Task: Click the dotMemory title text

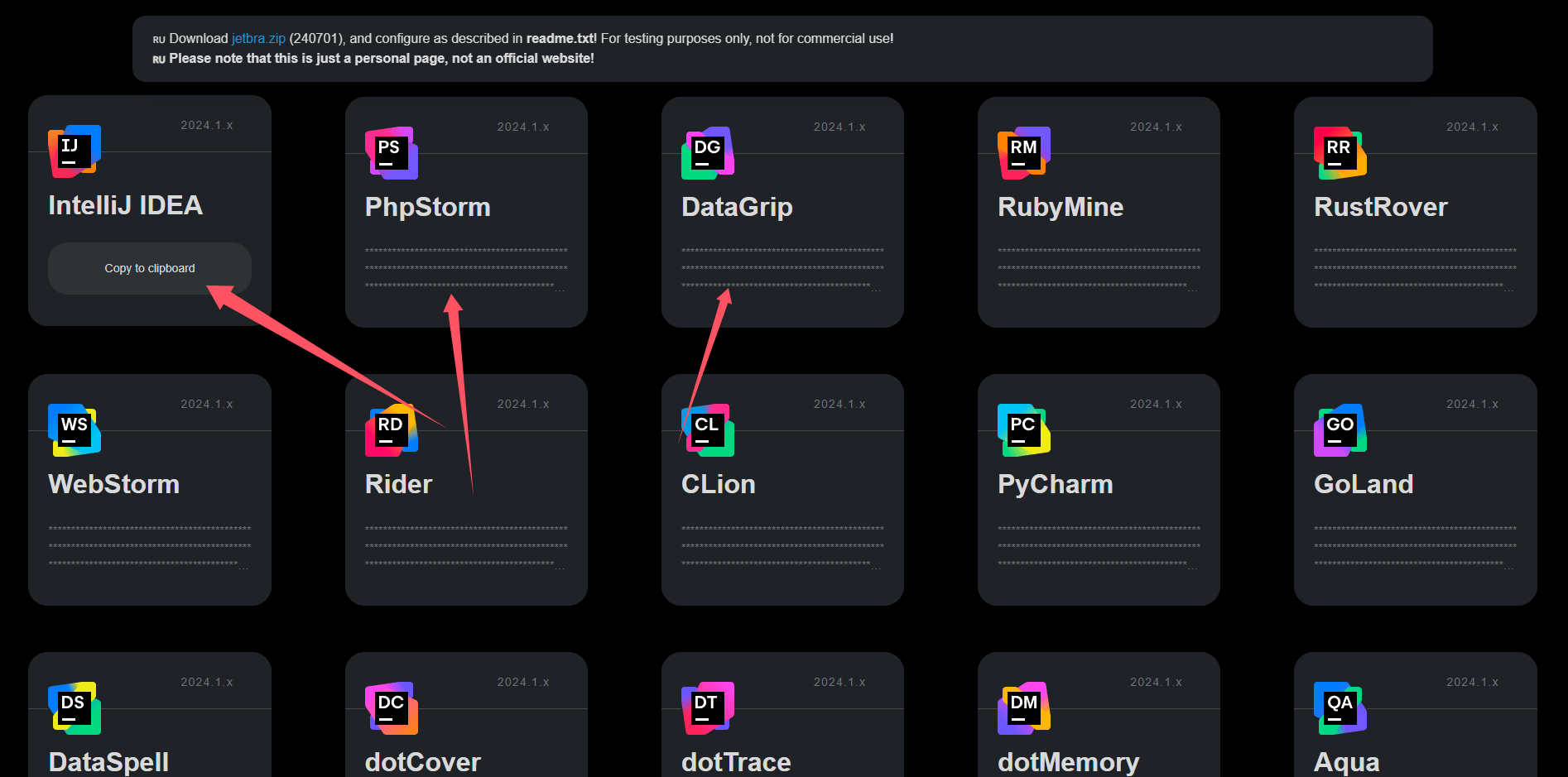Action: coord(1069,762)
